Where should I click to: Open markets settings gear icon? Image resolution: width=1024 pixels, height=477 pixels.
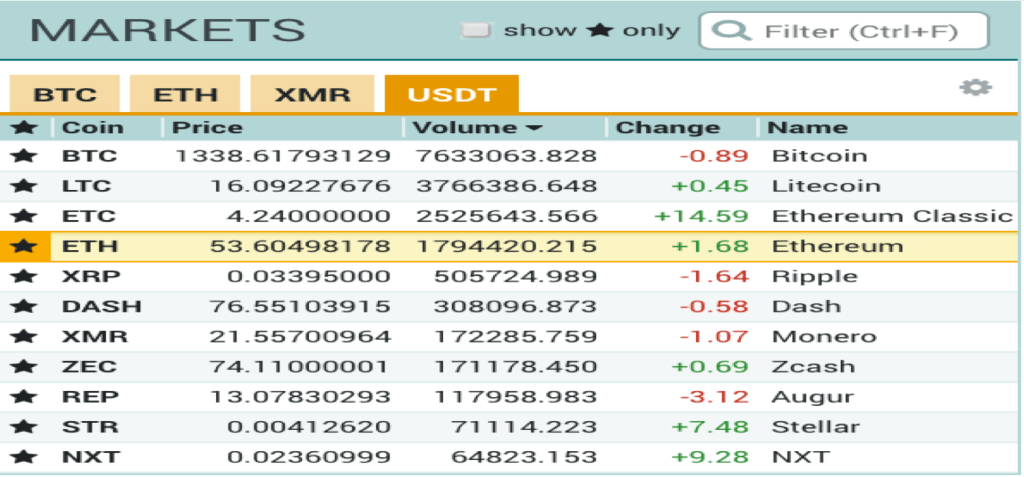[x=976, y=88]
